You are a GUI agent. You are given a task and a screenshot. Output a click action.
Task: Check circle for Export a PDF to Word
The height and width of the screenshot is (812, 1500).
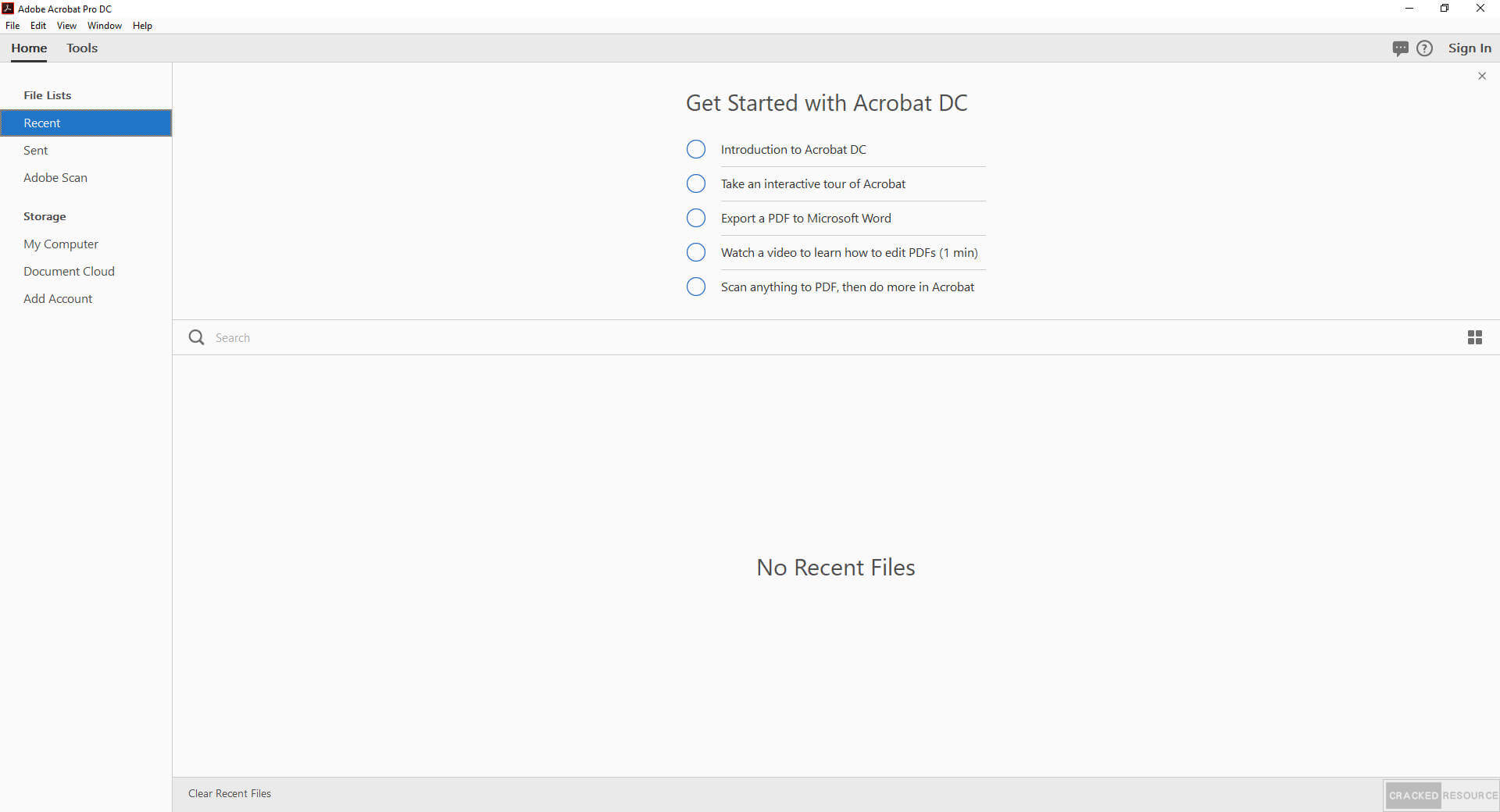[x=695, y=218]
